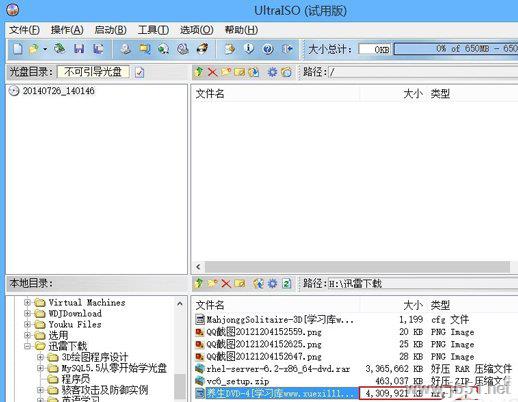Click New Folder icon in disc image toolbar
Image resolution: width=518 pixels, height=402 pixels.
click(x=226, y=72)
